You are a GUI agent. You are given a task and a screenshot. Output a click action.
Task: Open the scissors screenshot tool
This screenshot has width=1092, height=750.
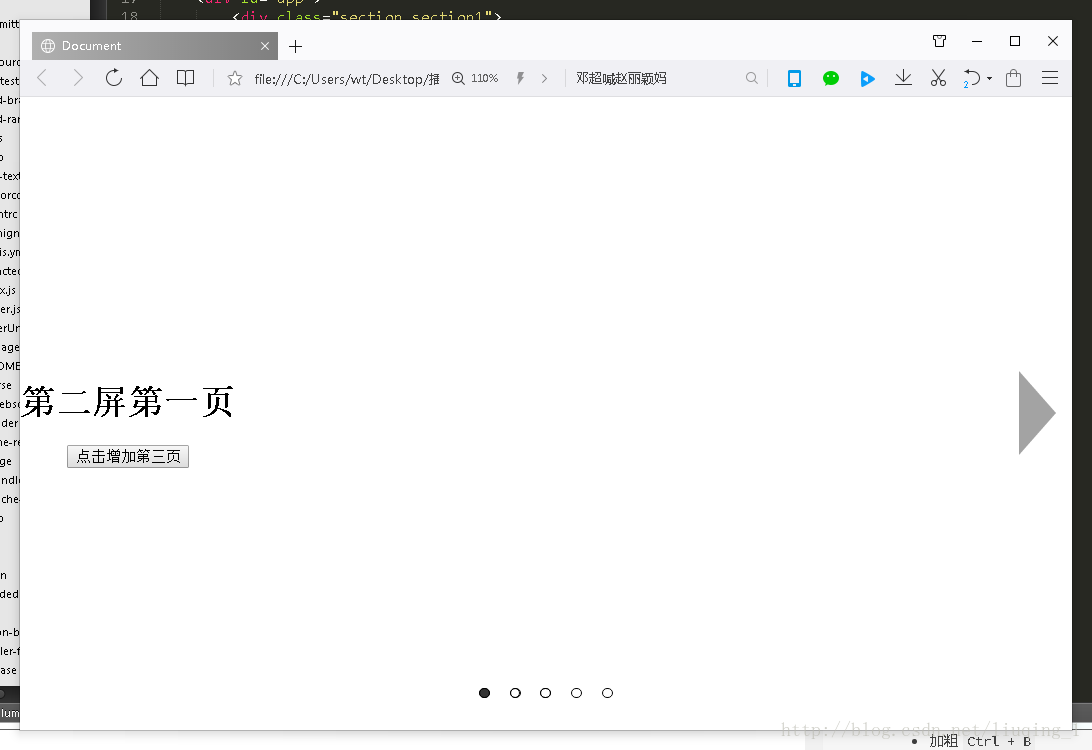938,78
